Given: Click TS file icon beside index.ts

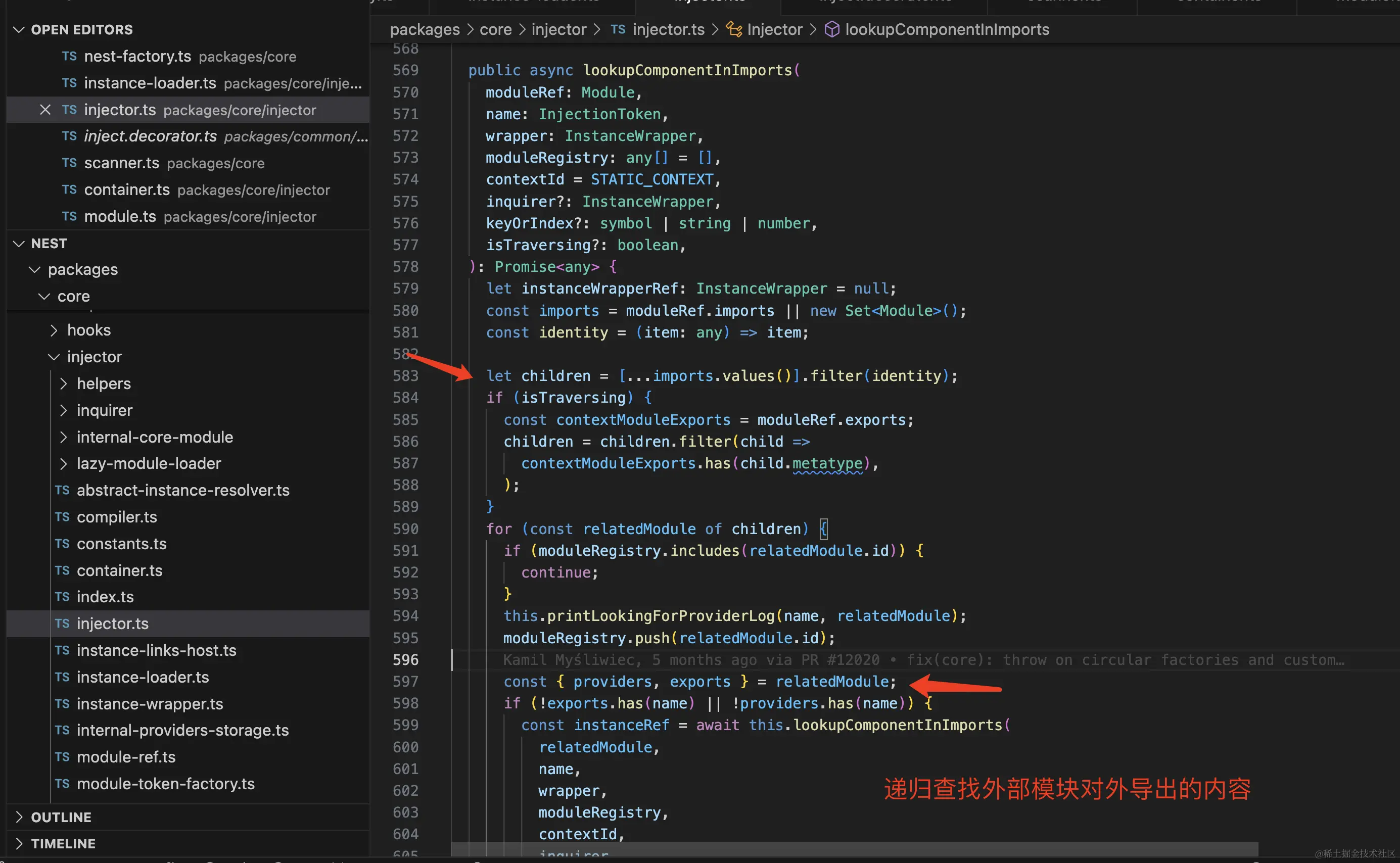Looking at the screenshot, I should 62,596.
